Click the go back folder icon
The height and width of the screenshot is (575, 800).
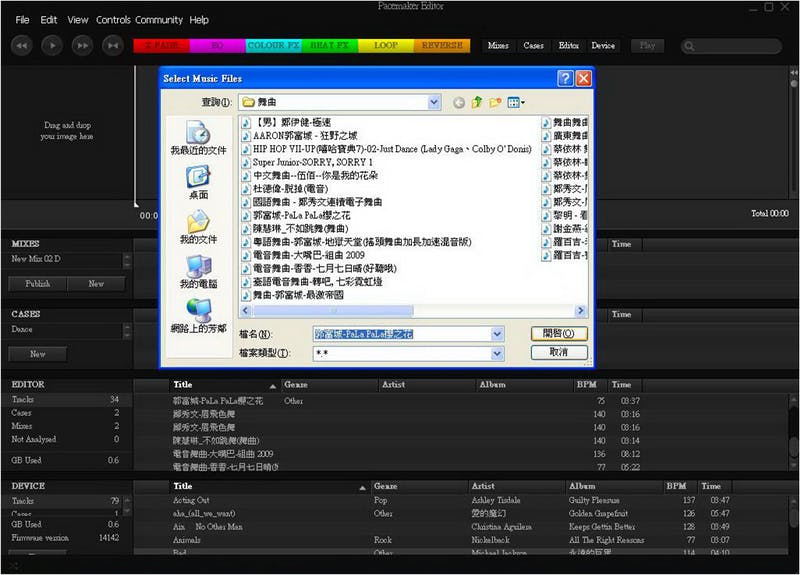pos(459,103)
